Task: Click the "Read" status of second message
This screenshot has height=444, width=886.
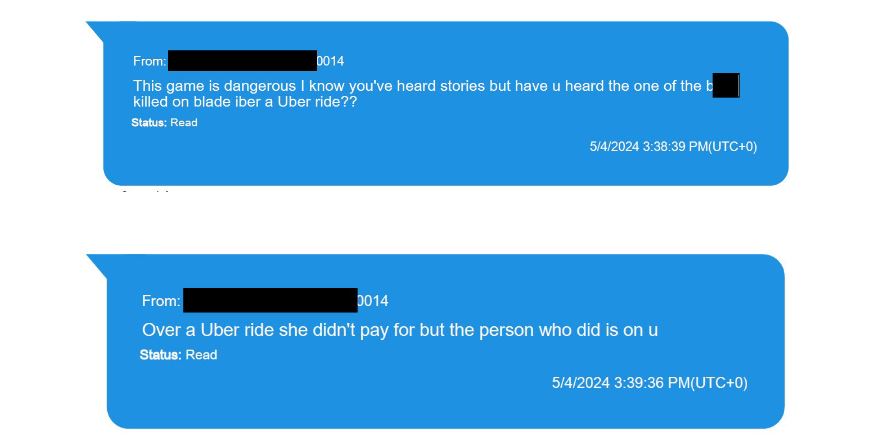Action: (x=202, y=355)
